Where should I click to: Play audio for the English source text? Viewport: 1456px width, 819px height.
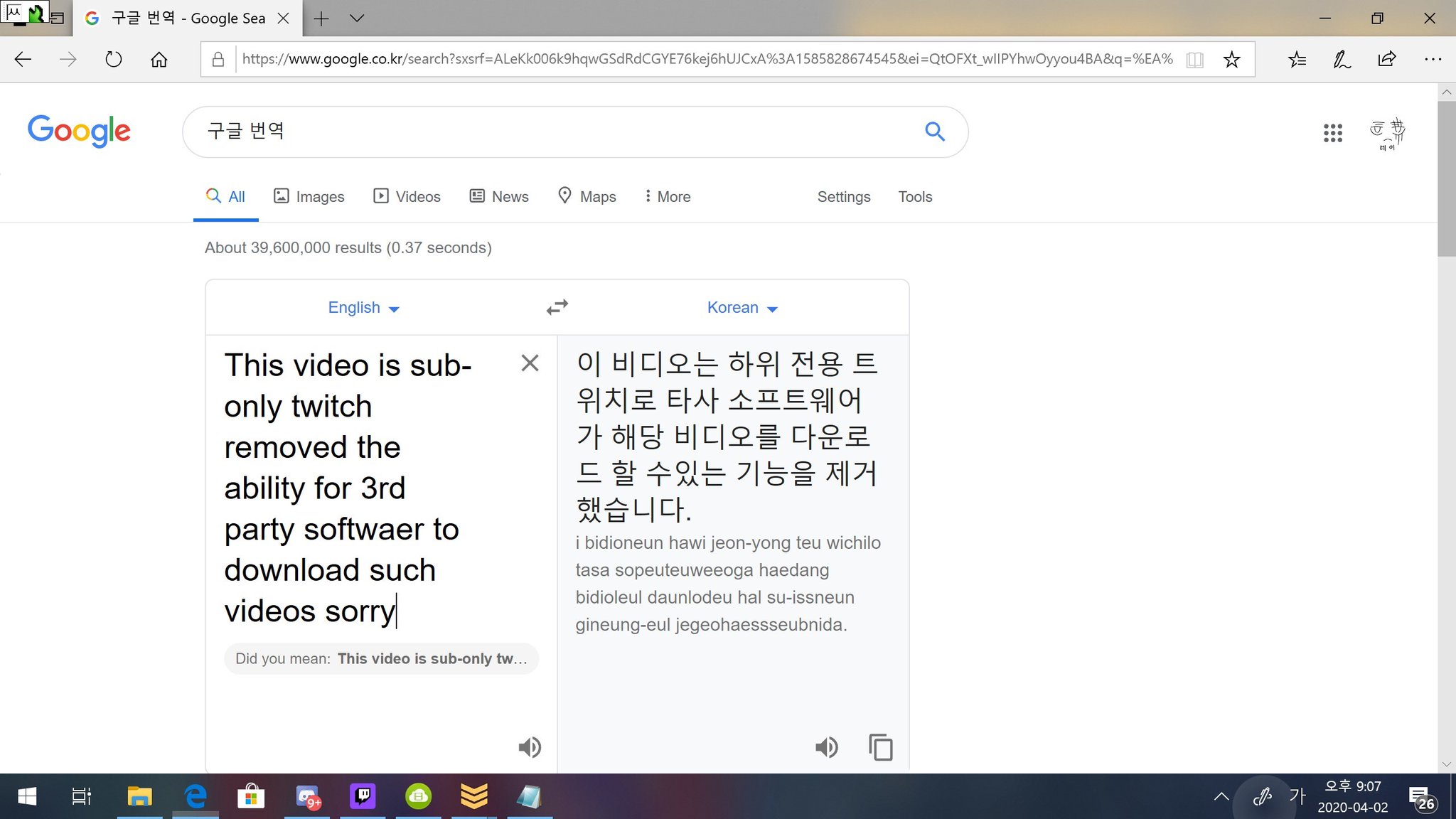click(x=530, y=747)
